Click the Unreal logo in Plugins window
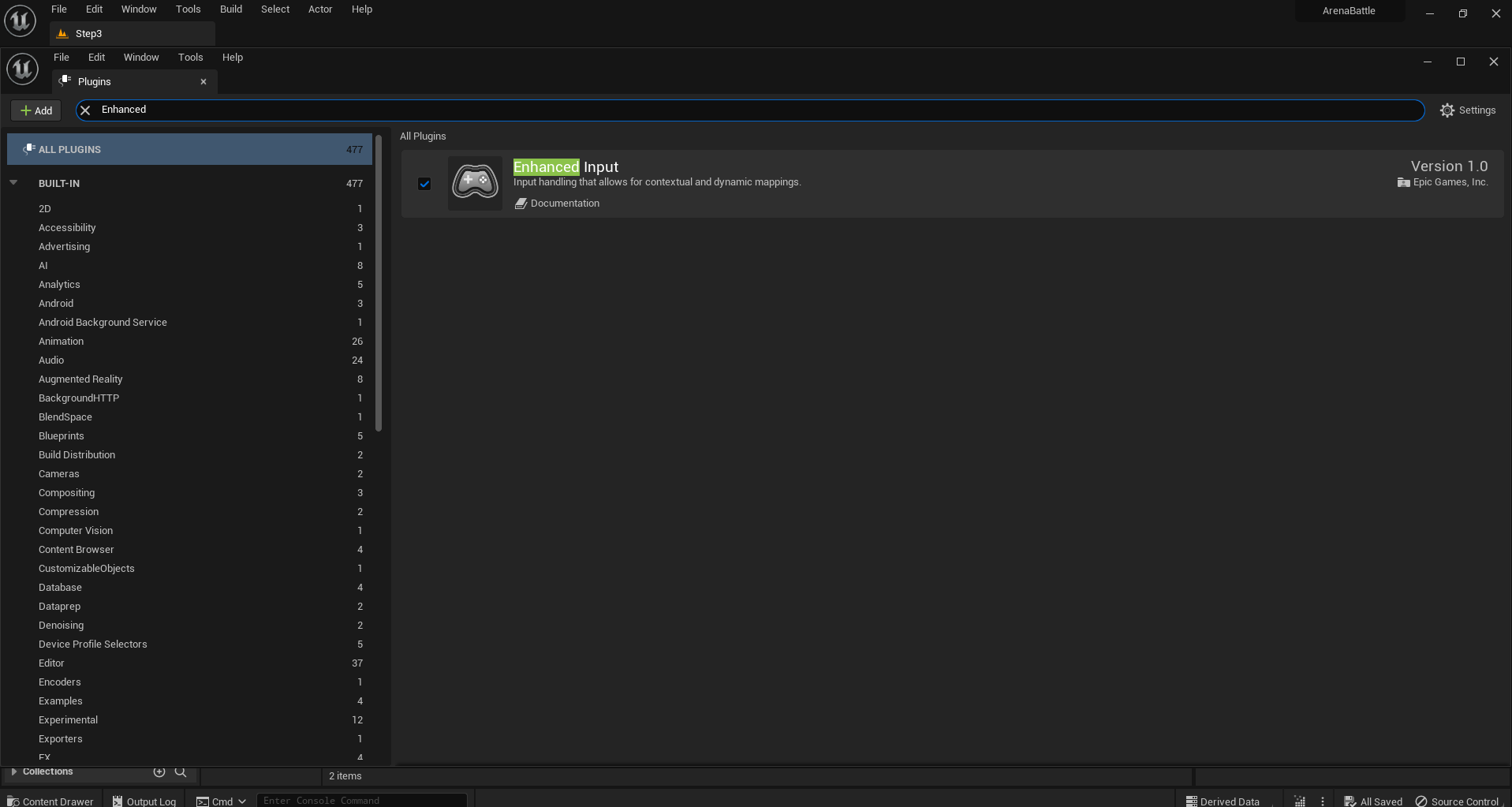This screenshot has height=807, width=1512. [x=22, y=69]
